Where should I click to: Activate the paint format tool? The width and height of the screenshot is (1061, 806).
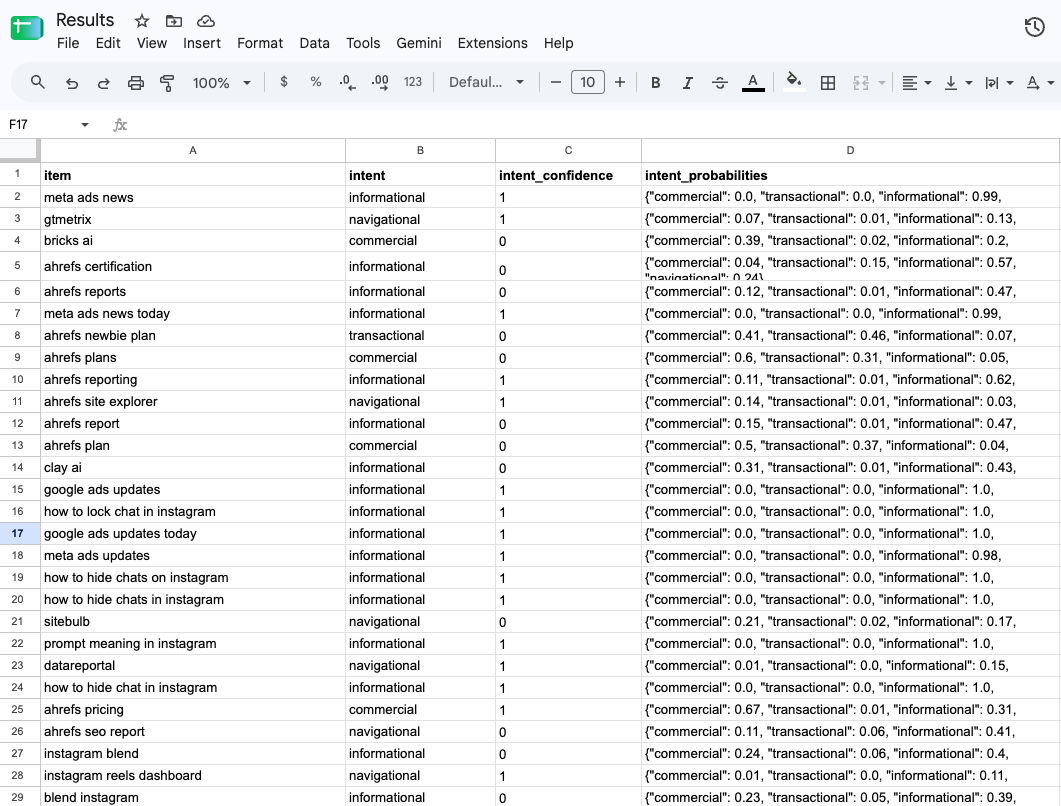point(167,83)
